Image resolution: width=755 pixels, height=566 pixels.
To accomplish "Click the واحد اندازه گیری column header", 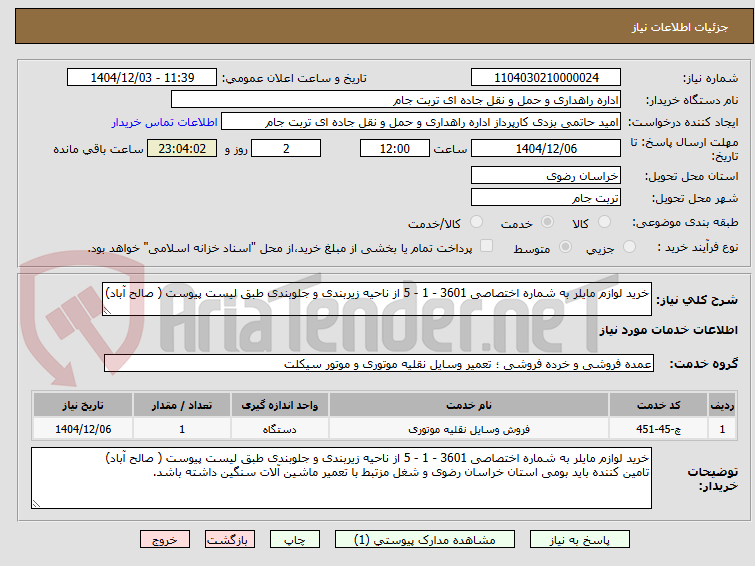I will pyautogui.click(x=280, y=405).
